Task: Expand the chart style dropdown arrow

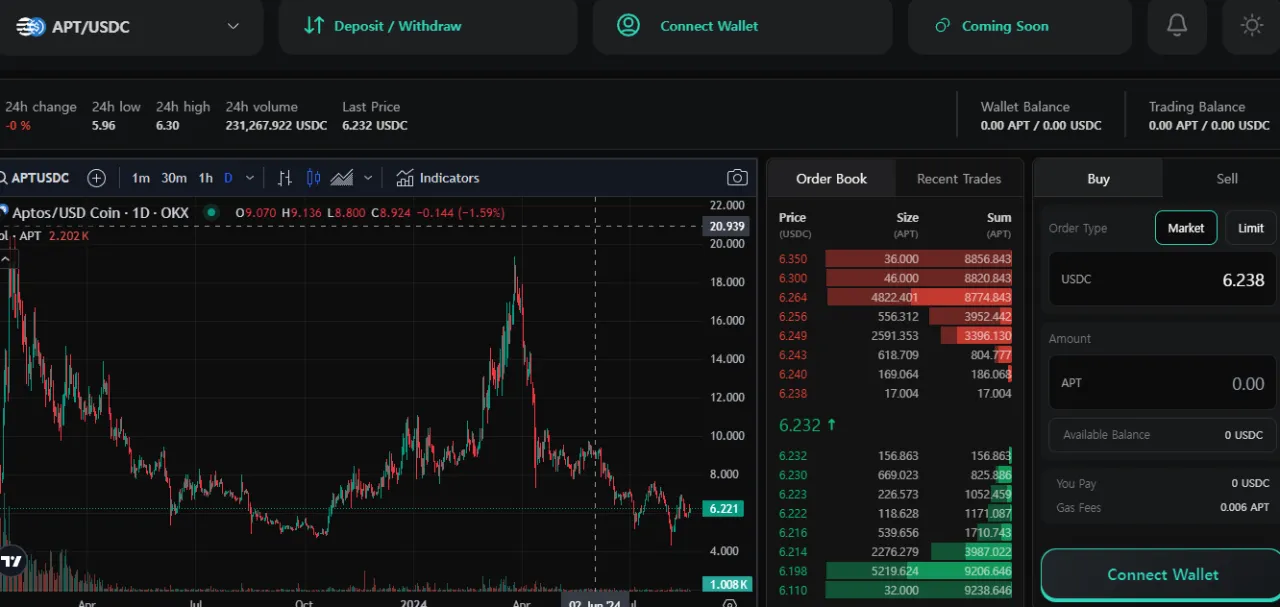Action: (368, 178)
